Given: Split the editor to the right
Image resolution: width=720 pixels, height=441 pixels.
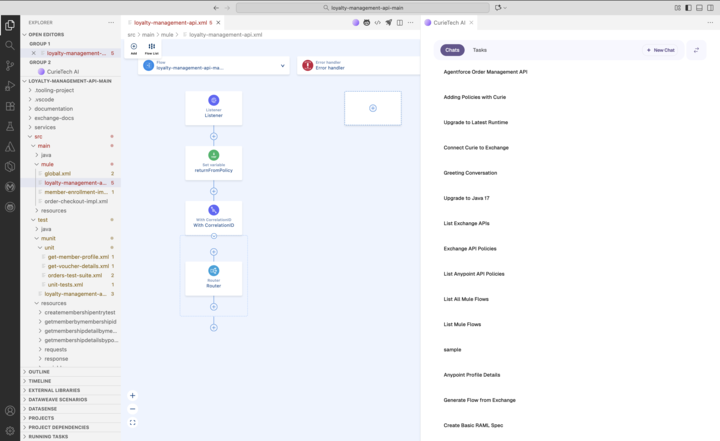Looking at the screenshot, I should (399, 23).
